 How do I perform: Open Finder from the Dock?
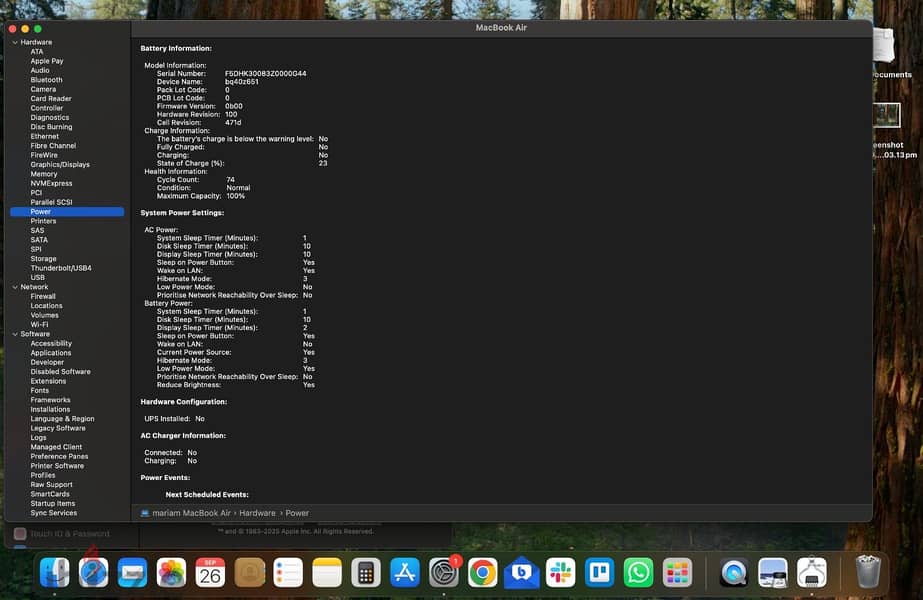pos(55,572)
